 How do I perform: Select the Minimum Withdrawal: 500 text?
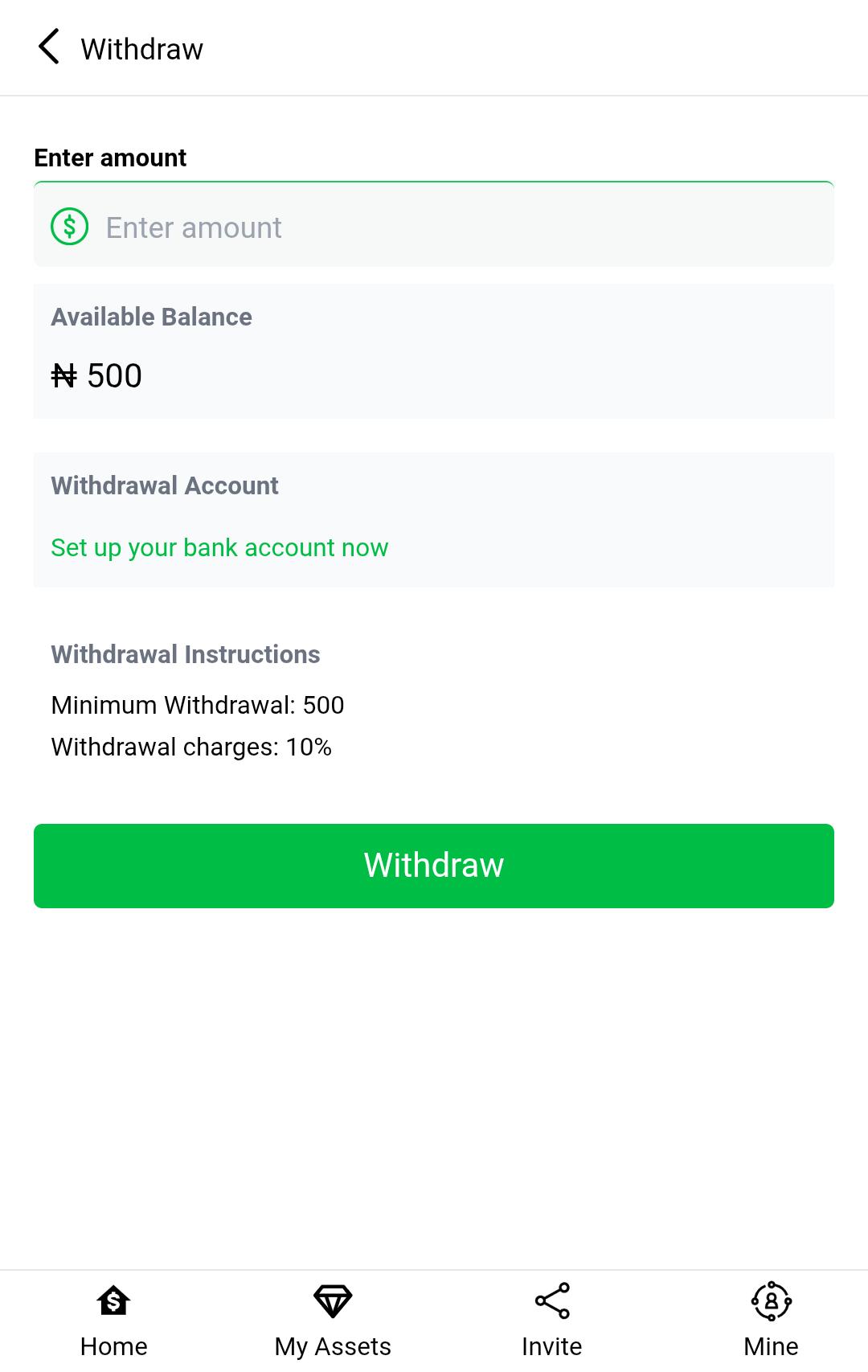[x=197, y=705]
